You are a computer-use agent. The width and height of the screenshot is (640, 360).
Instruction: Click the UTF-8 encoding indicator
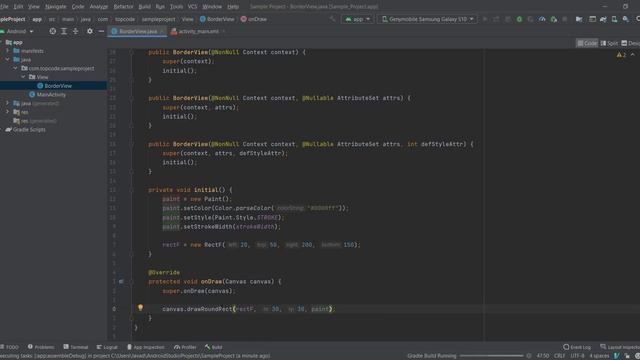point(577,356)
